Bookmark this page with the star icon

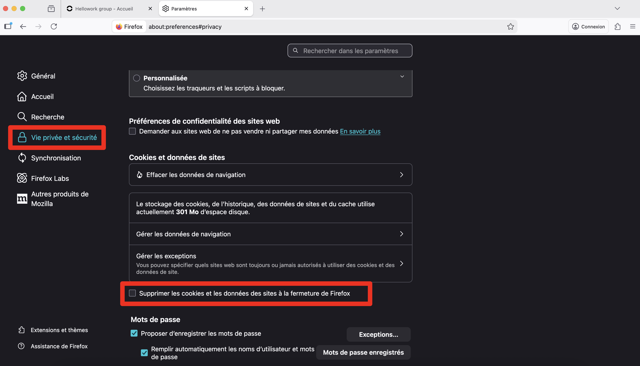[x=510, y=27]
